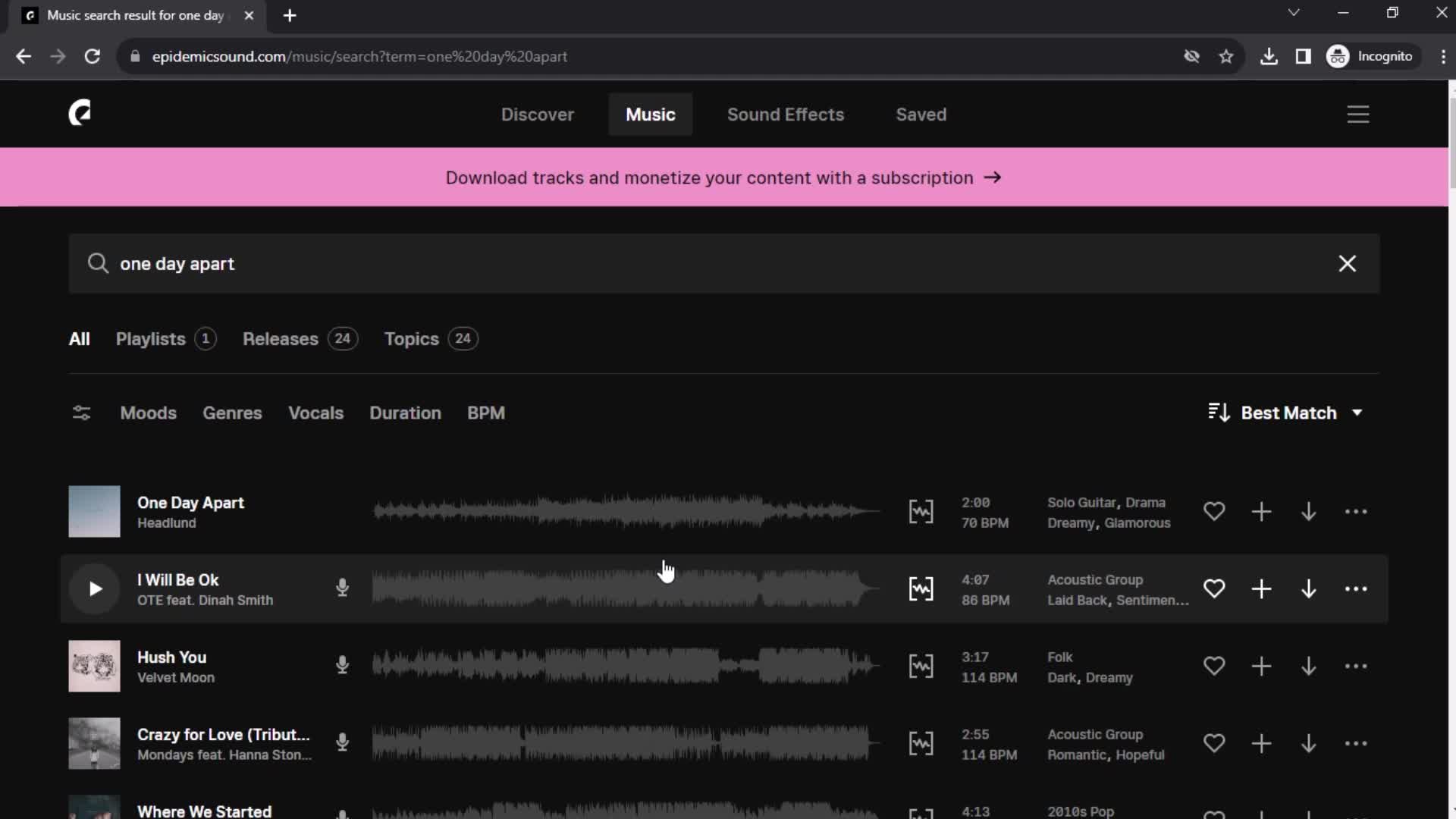Find similar tracks for Crazy for Love
Screen dimensions: 1456x819
tap(921, 744)
